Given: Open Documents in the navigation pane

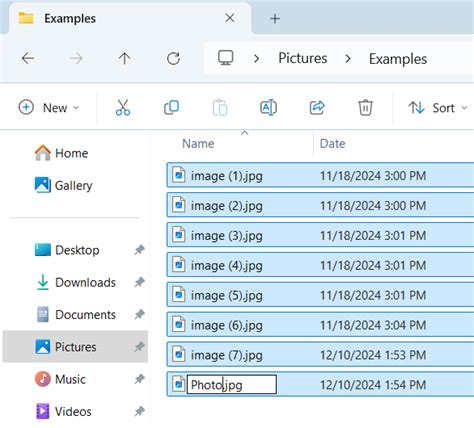Looking at the screenshot, I should pos(75,315).
